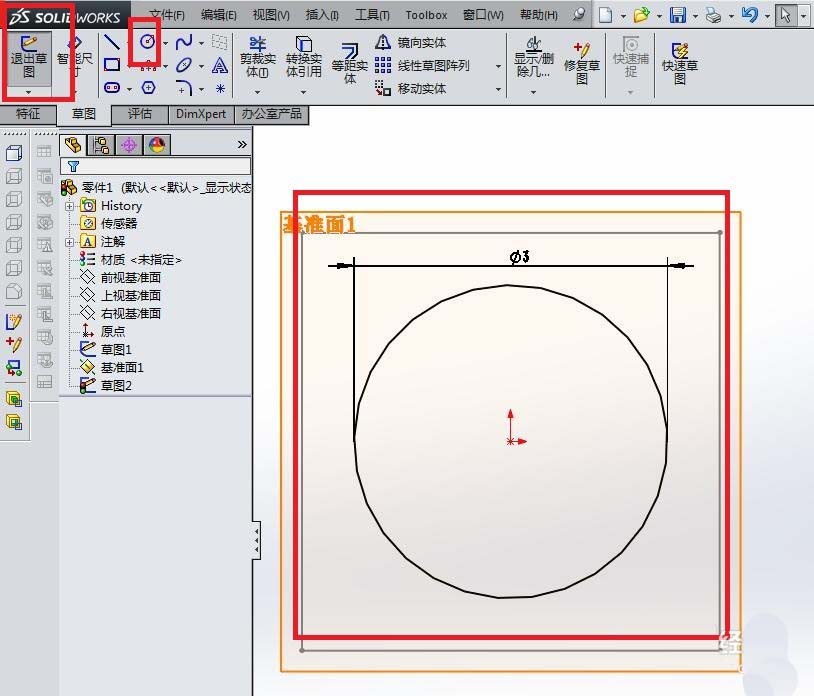Open the 工具(T) menu
Screen dimensions: 814x696
click(372, 15)
